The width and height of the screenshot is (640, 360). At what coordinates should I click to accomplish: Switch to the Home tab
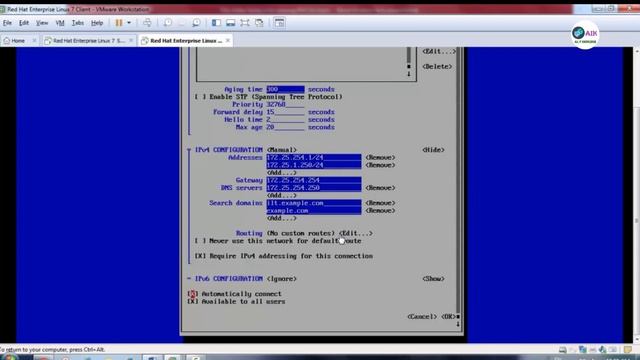tap(18, 41)
